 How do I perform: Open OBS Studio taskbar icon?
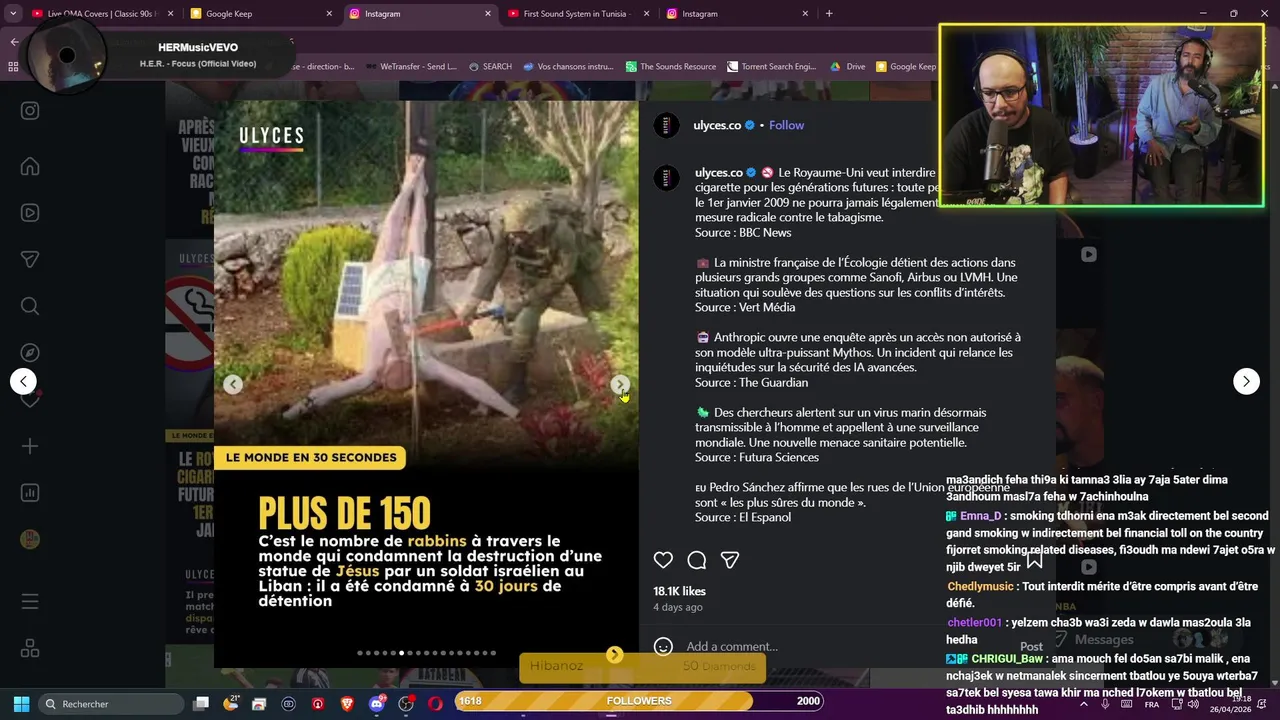click(x=406, y=704)
